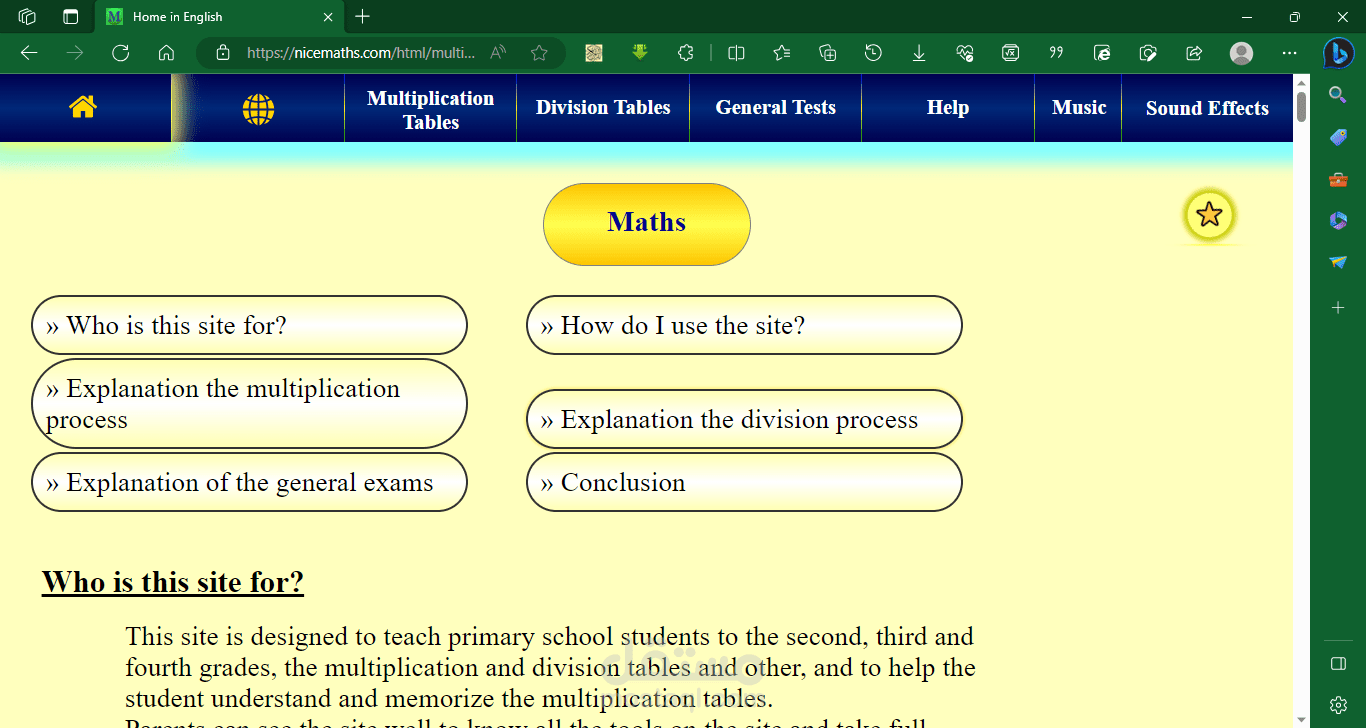Open the Workspaces icon in title bar
The image size is (1366, 728).
coord(27,16)
